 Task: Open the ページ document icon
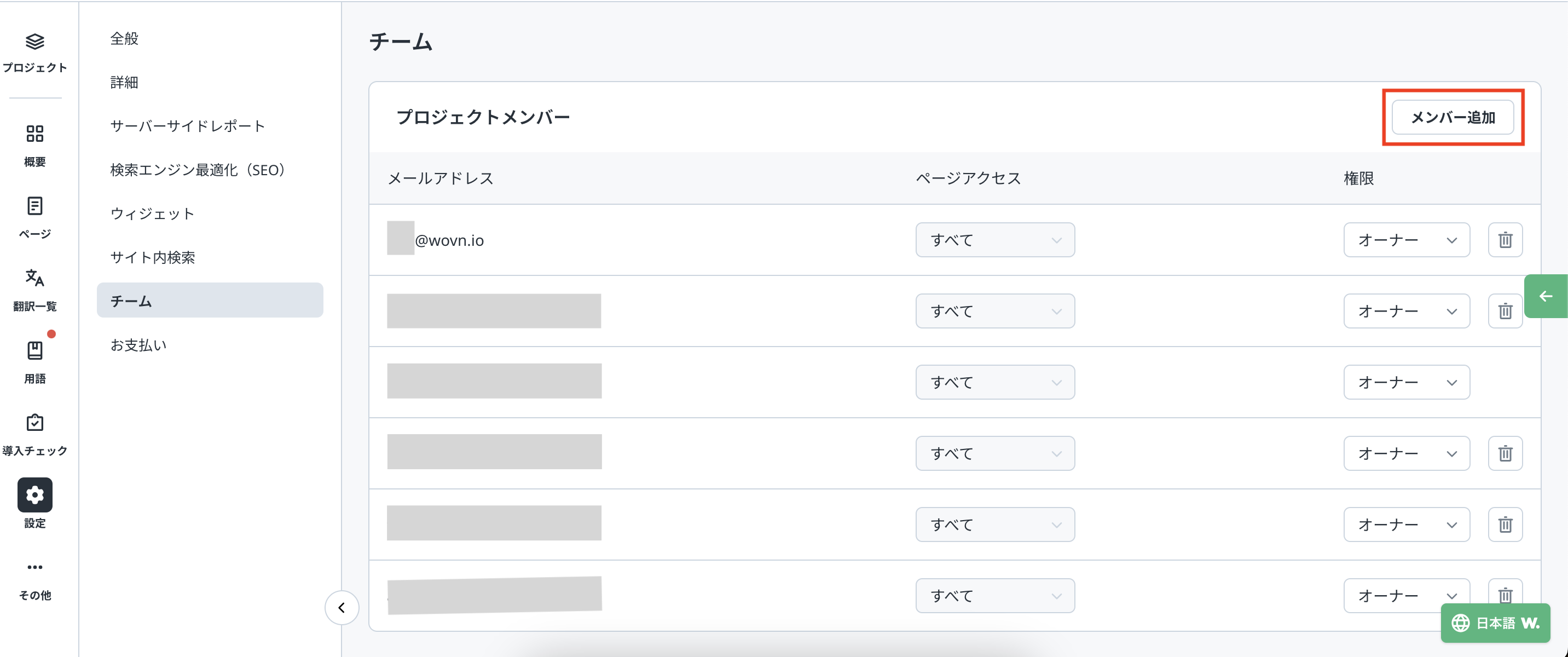coord(34,206)
